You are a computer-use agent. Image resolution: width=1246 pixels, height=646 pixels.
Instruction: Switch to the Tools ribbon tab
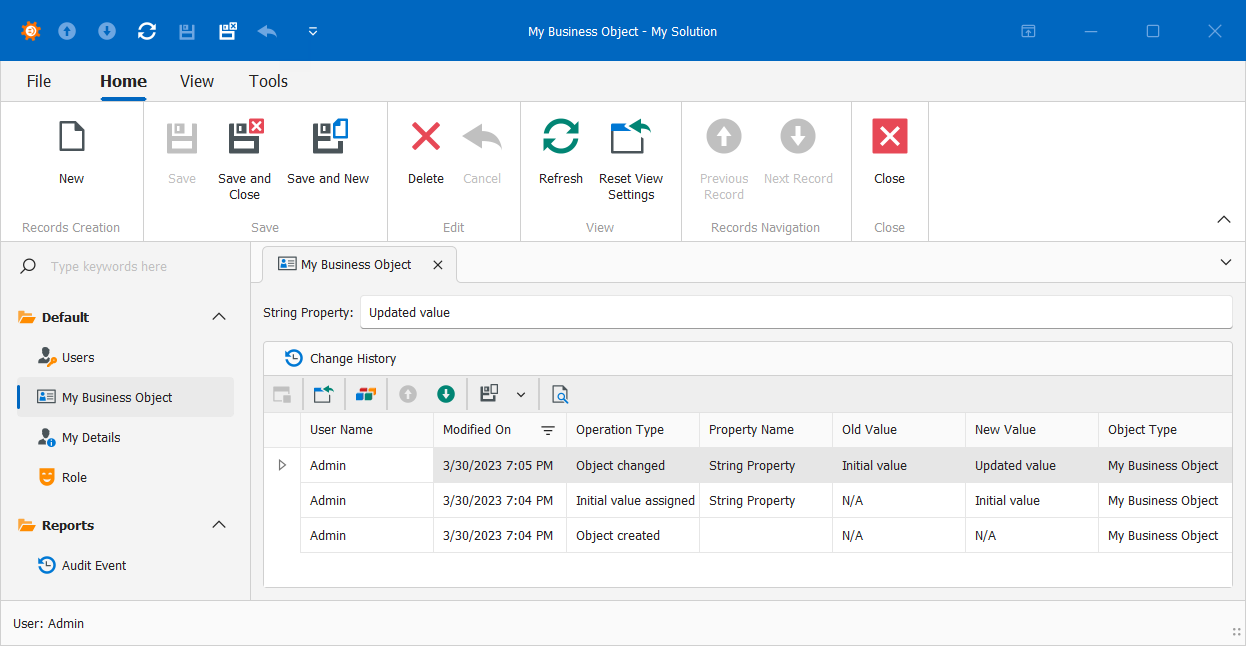click(269, 81)
